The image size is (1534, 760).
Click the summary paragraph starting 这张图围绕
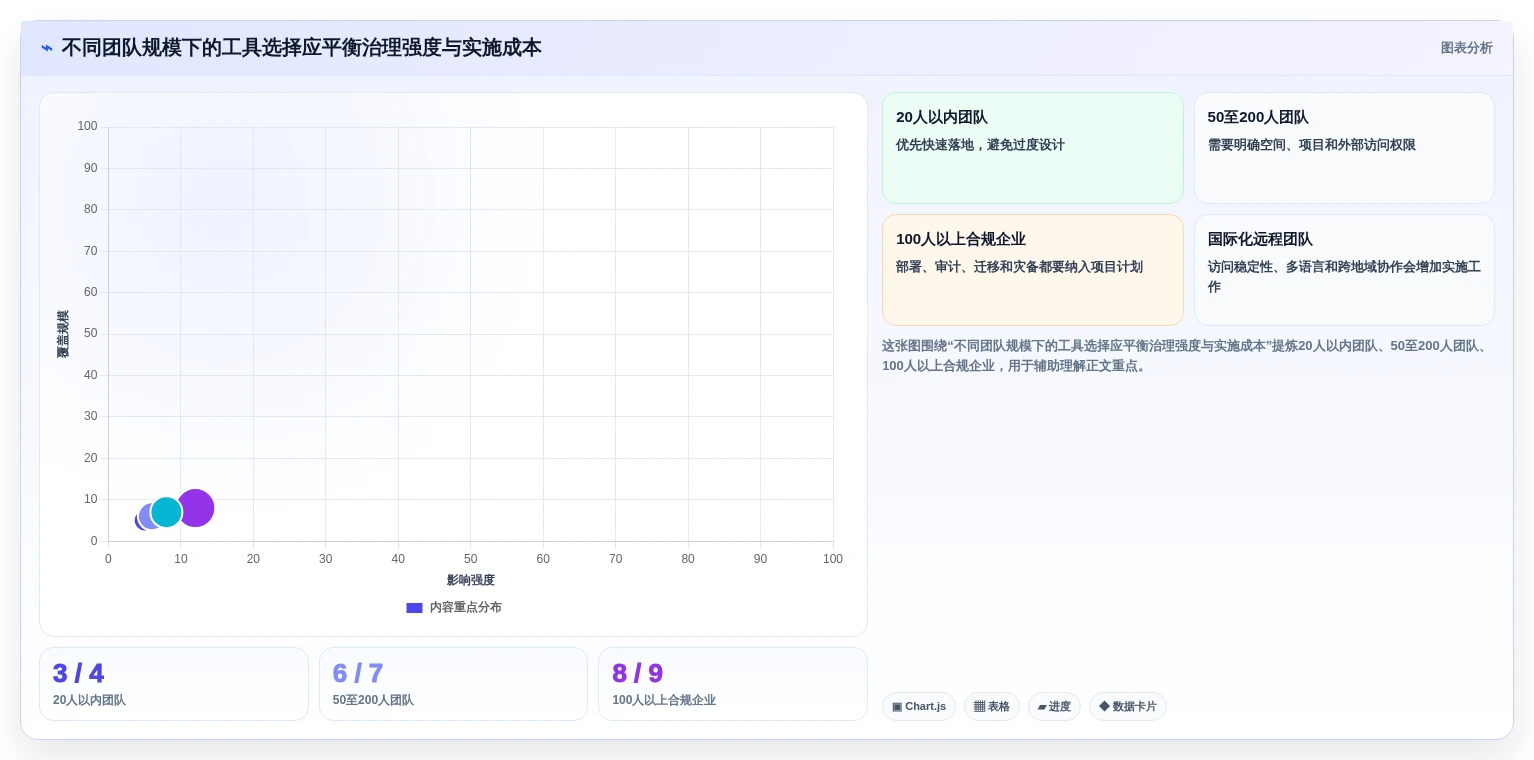[x=1188, y=356]
